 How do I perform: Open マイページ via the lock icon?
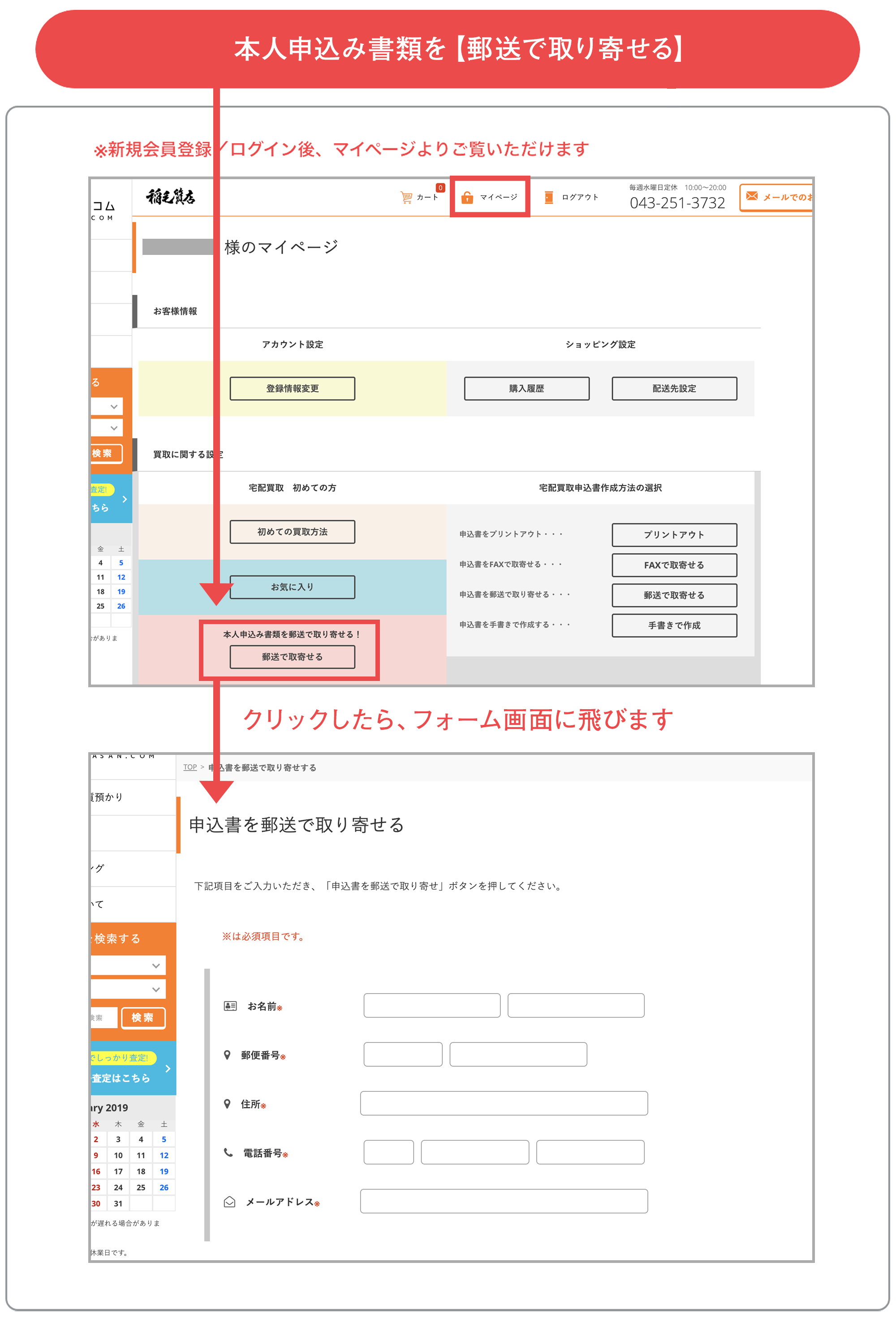click(x=467, y=197)
